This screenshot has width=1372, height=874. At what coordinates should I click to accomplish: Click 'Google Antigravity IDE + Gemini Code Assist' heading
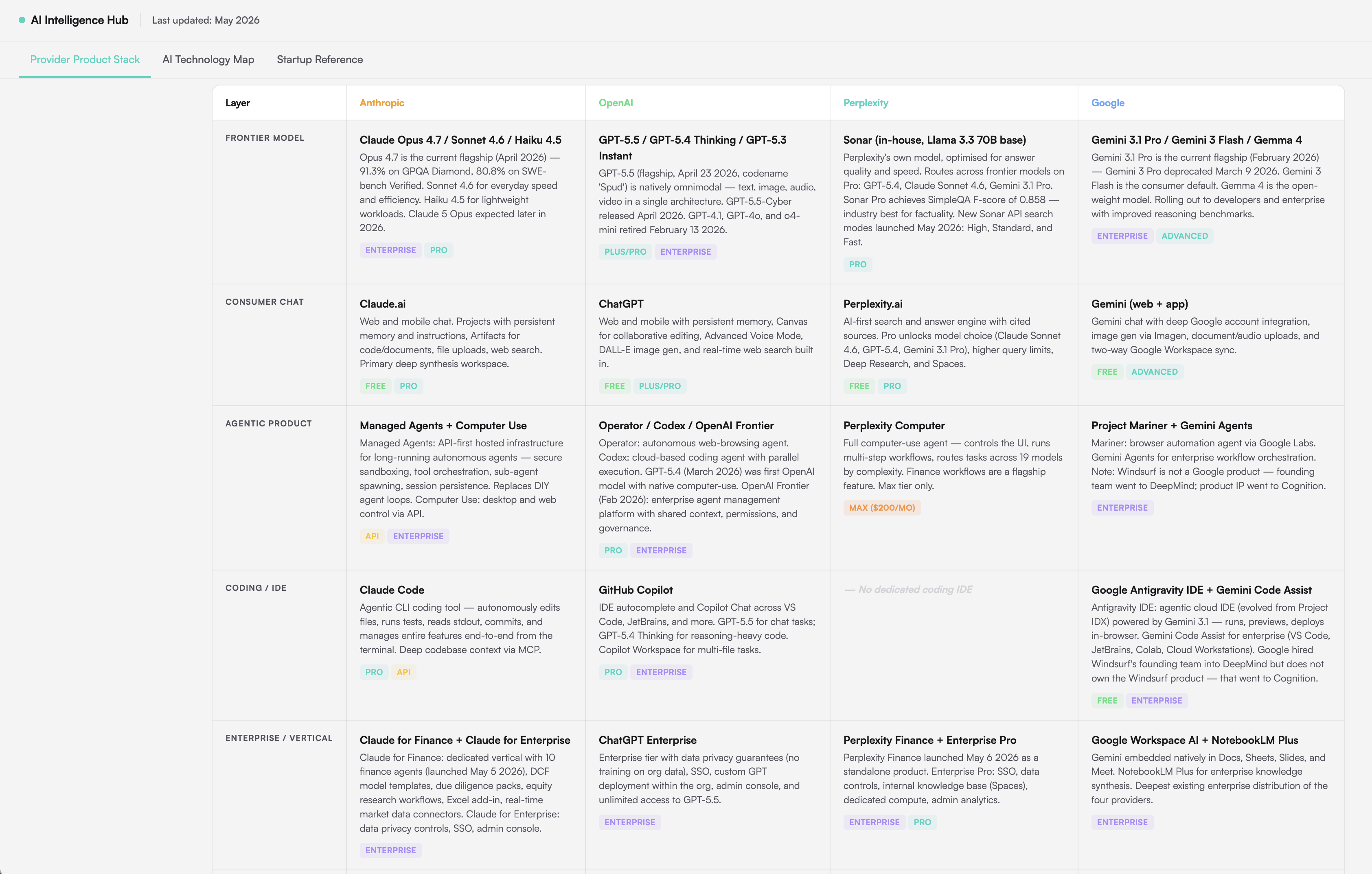click(1201, 590)
